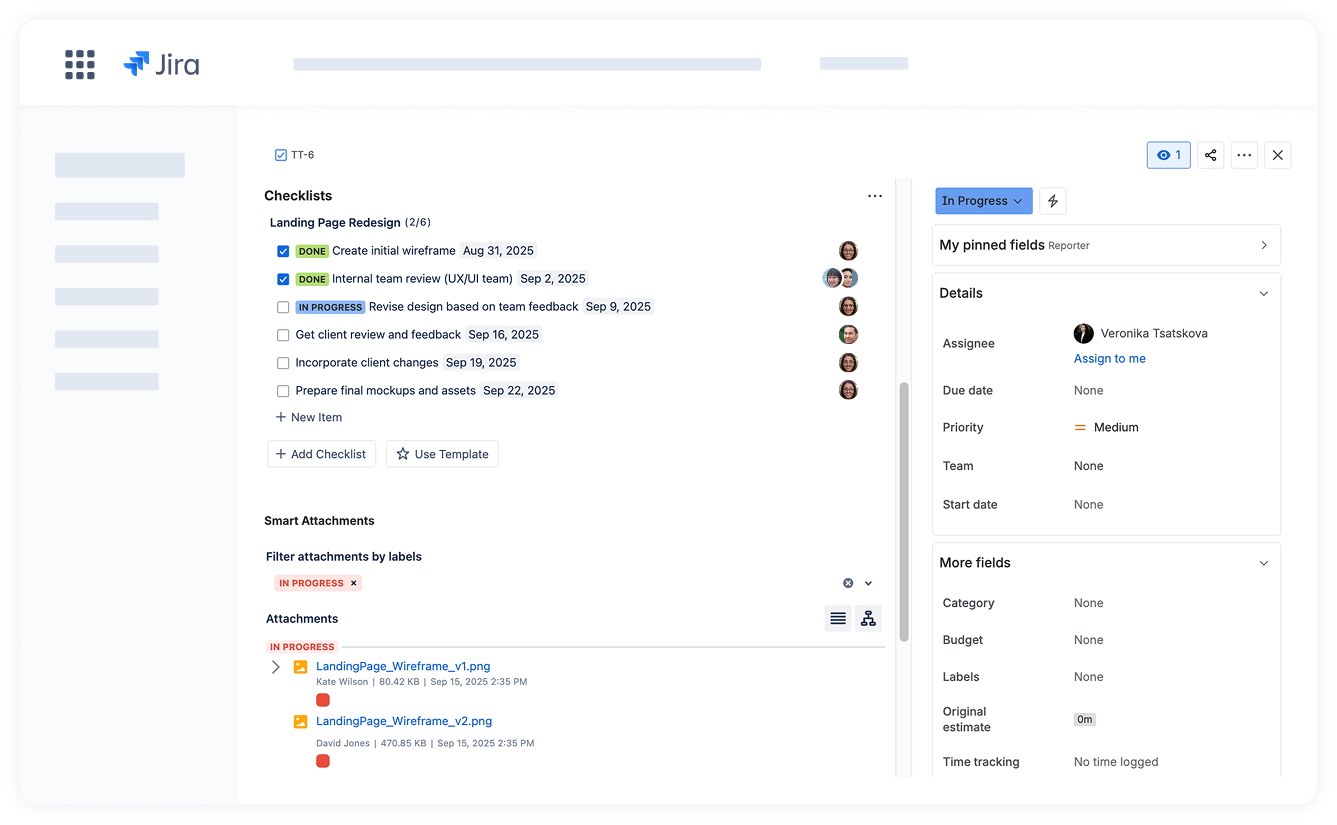Click the share icon
Viewport: 1337px width, 825px height.
[x=1210, y=155]
